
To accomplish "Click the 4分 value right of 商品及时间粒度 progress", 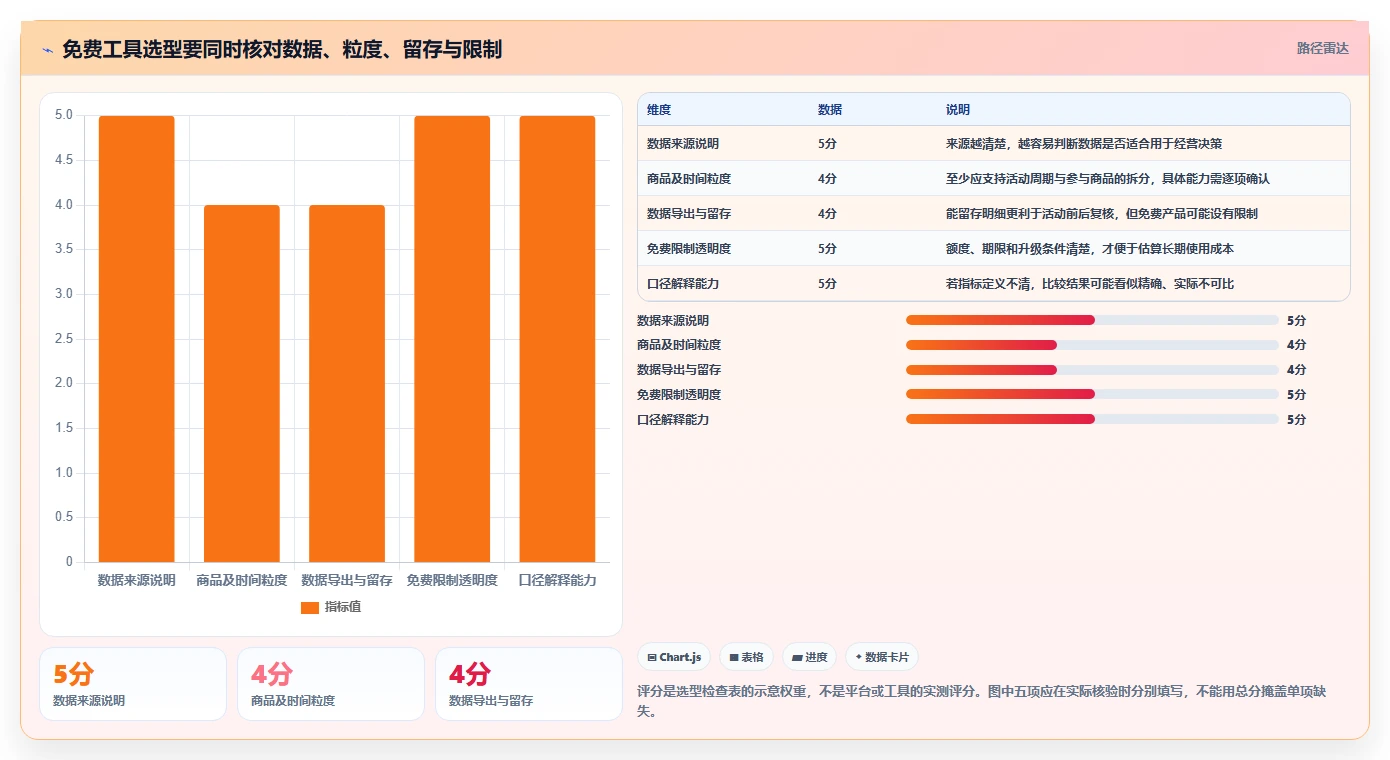I will (1296, 345).
